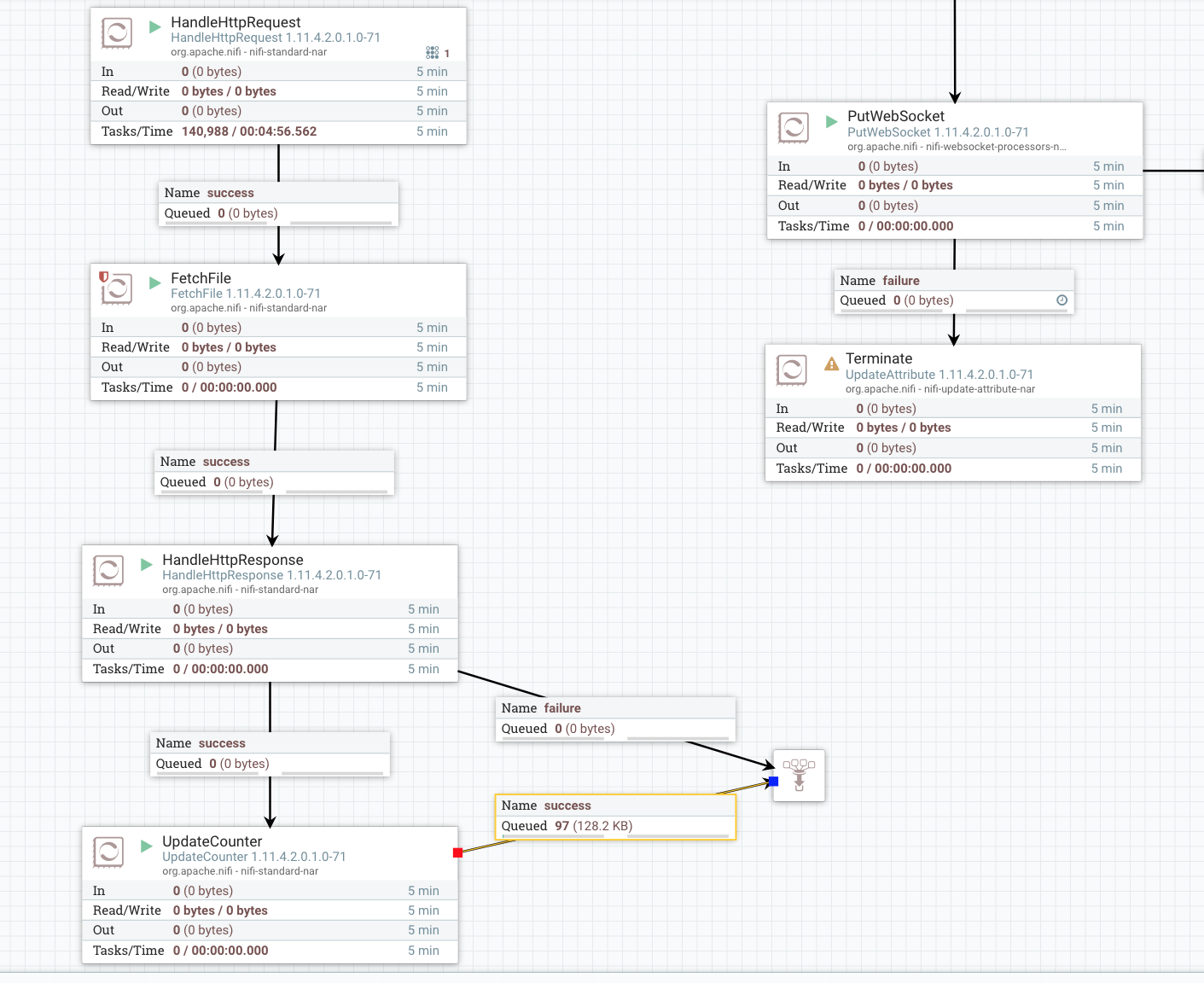Image resolution: width=1204 pixels, height=983 pixels.
Task: Select the FetchFile processor icon
Action: coord(117,289)
